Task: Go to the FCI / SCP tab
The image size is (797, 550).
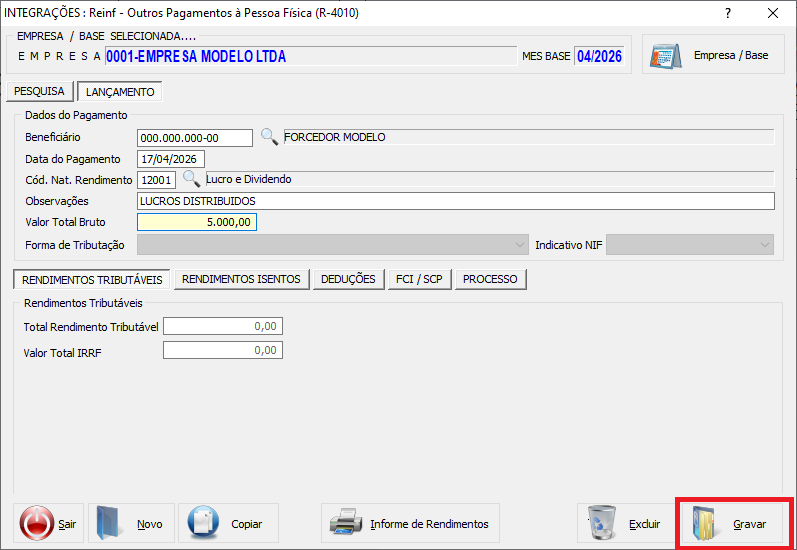Action: 419,279
